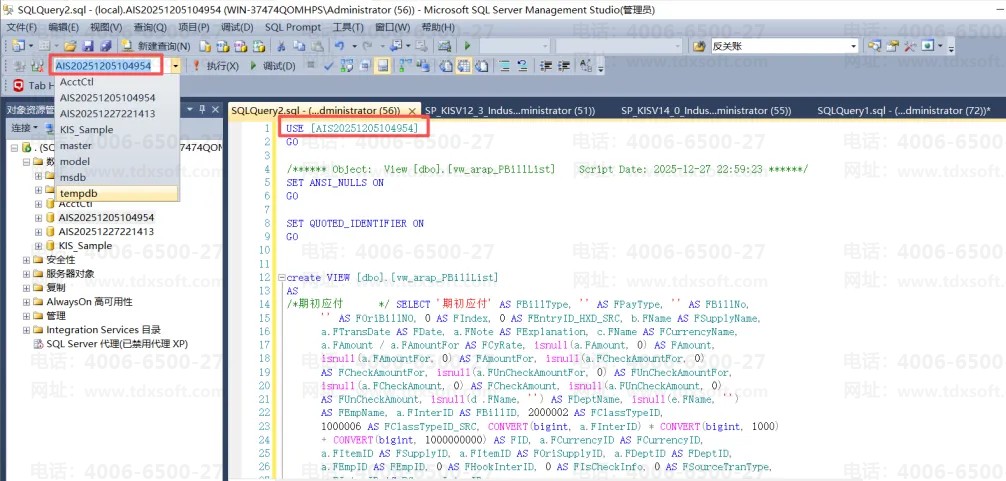The image size is (1006, 481).
Task: Click the Undo arrow icon
Action: click(341, 46)
